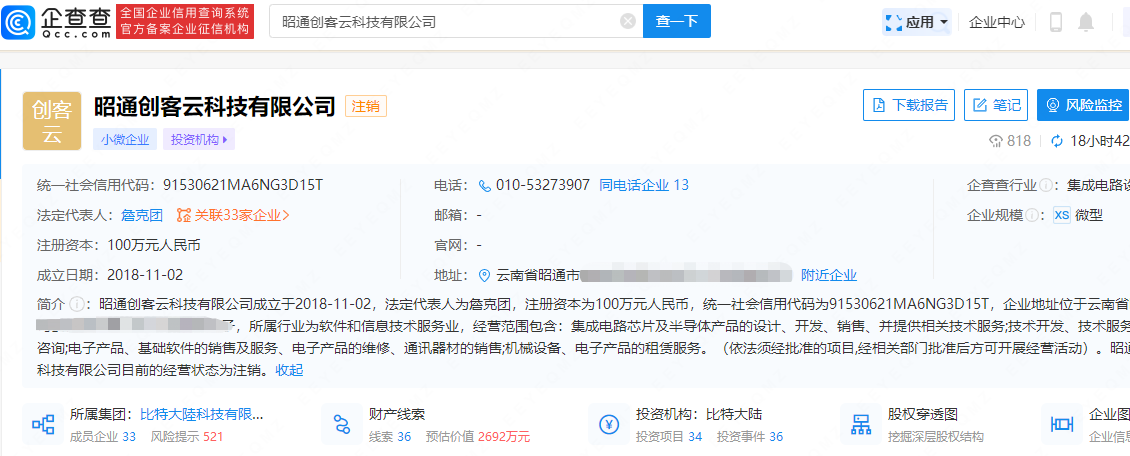Click the 财产线索 icon
This screenshot has height=456, width=1130.
342,424
